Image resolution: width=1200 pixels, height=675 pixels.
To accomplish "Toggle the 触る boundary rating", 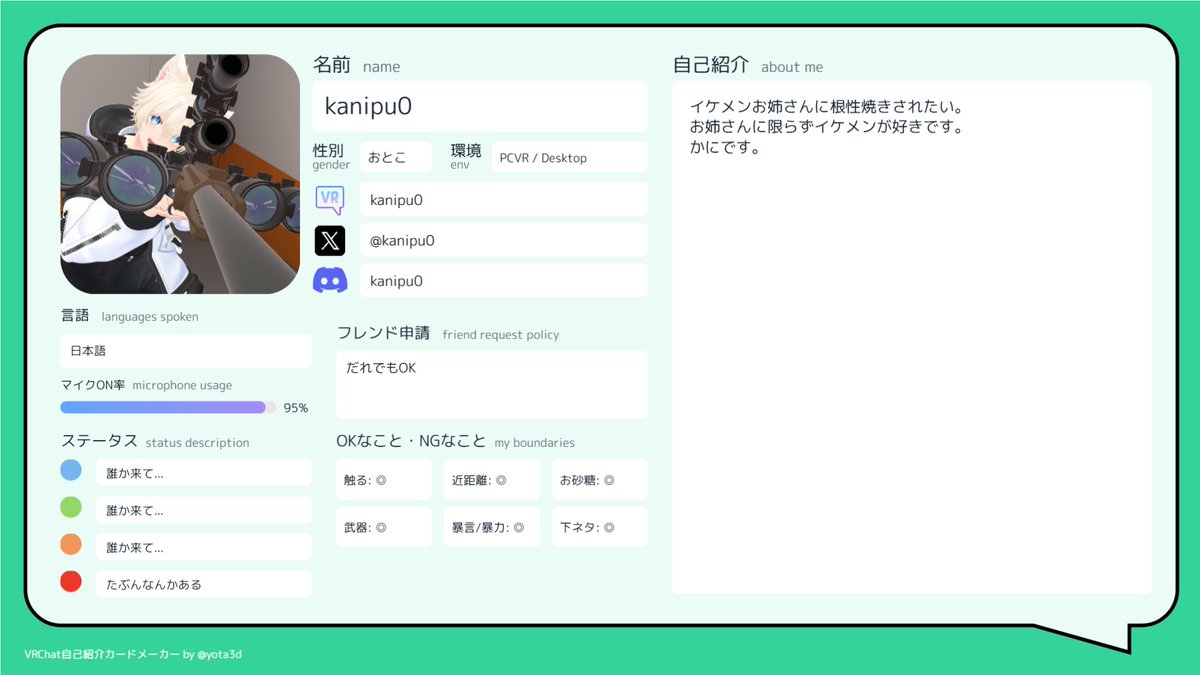I will (384, 479).
